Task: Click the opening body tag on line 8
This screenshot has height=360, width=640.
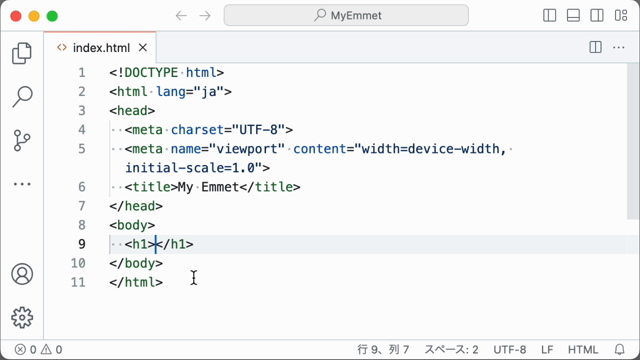Action: coord(132,225)
